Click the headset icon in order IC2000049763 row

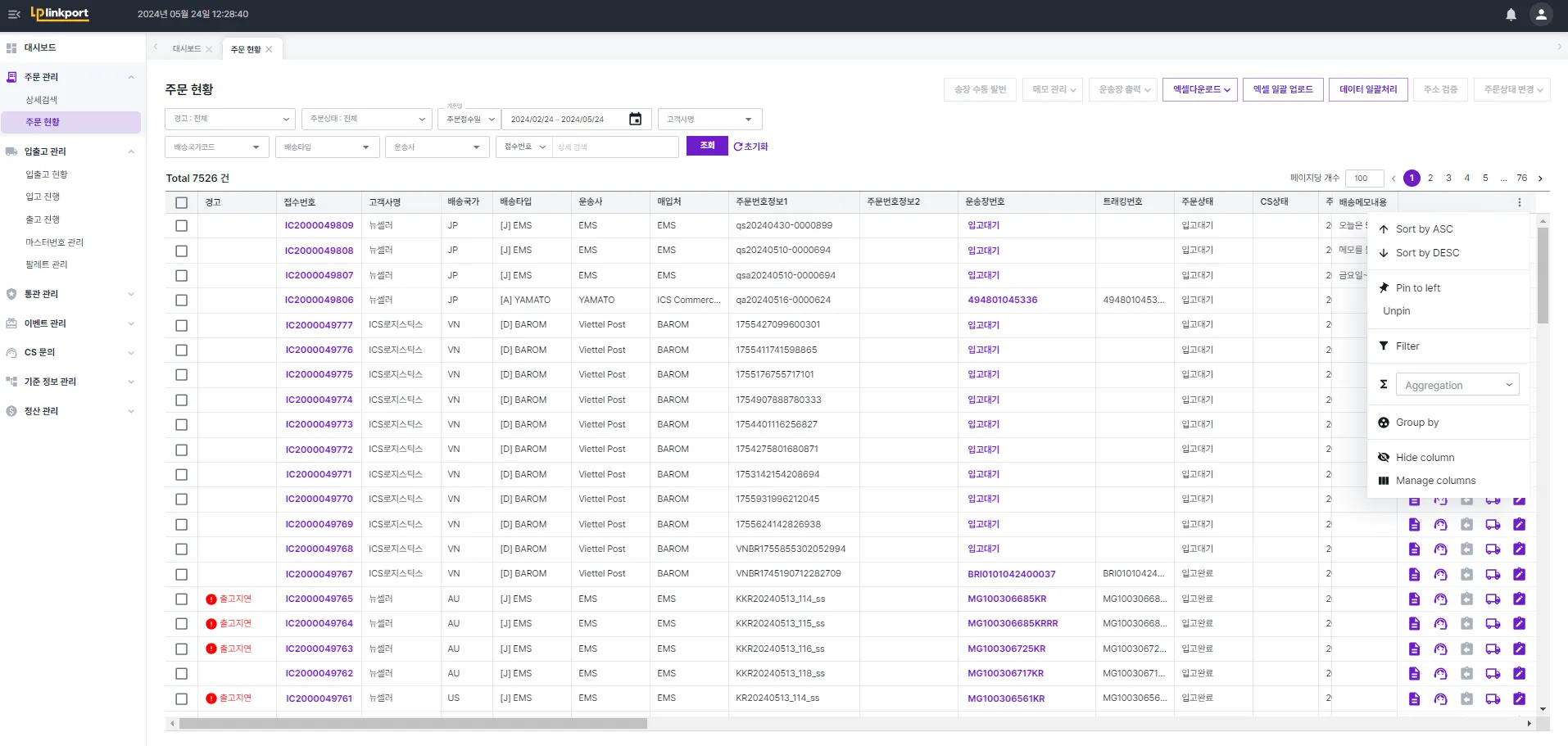[x=1440, y=649]
